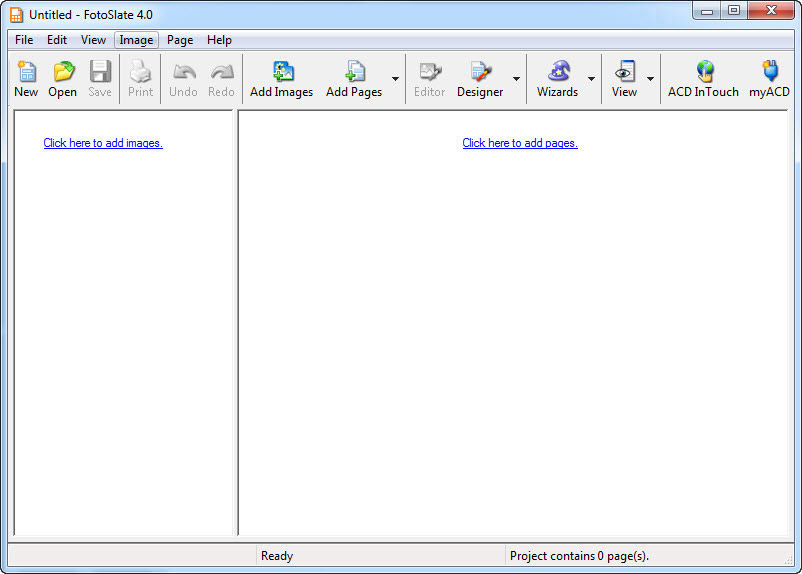Viewport: 802px width, 574px height.
Task: Expand the Wizards dropdown arrow
Action: (591, 79)
